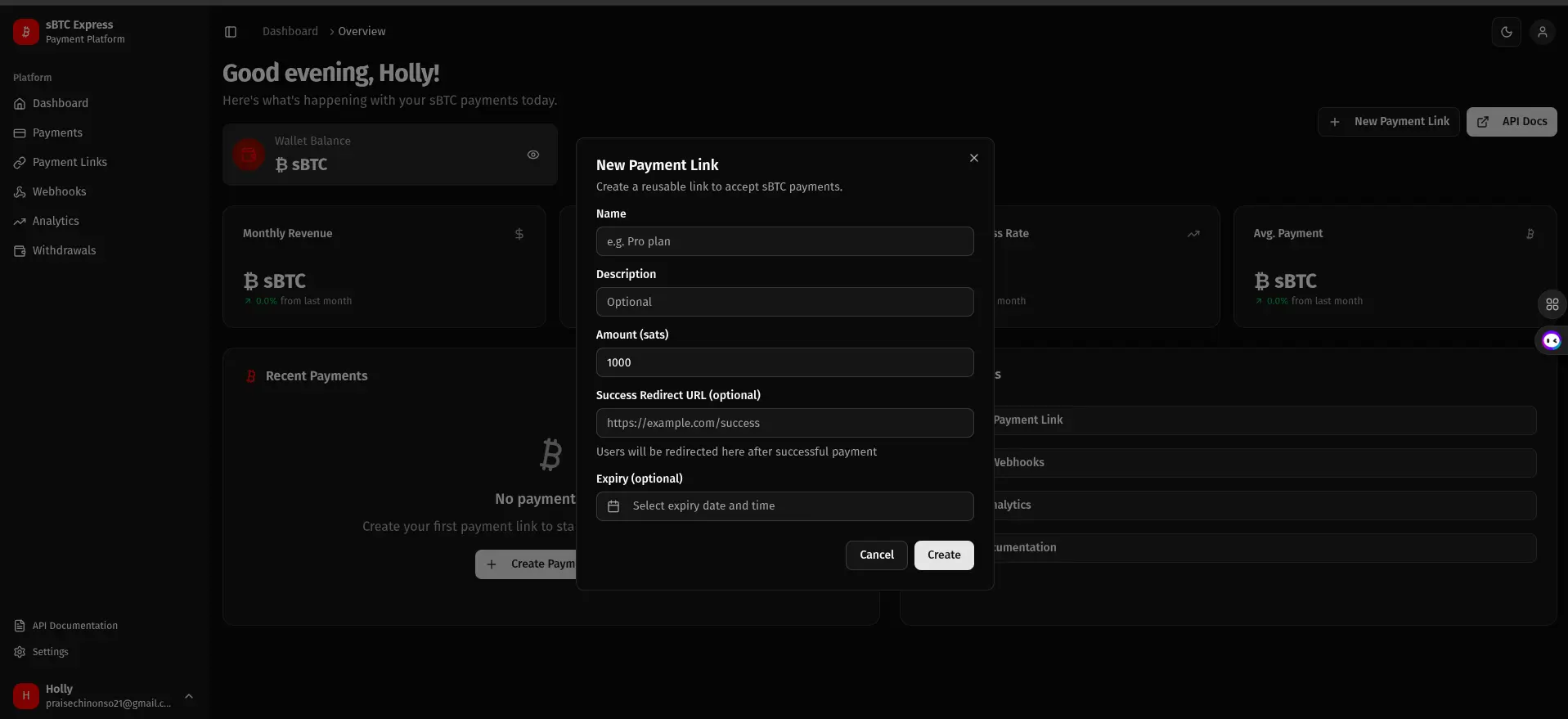The image size is (1568, 719).
Task: Click the sBTC Express logo icon
Action: click(25, 32)
